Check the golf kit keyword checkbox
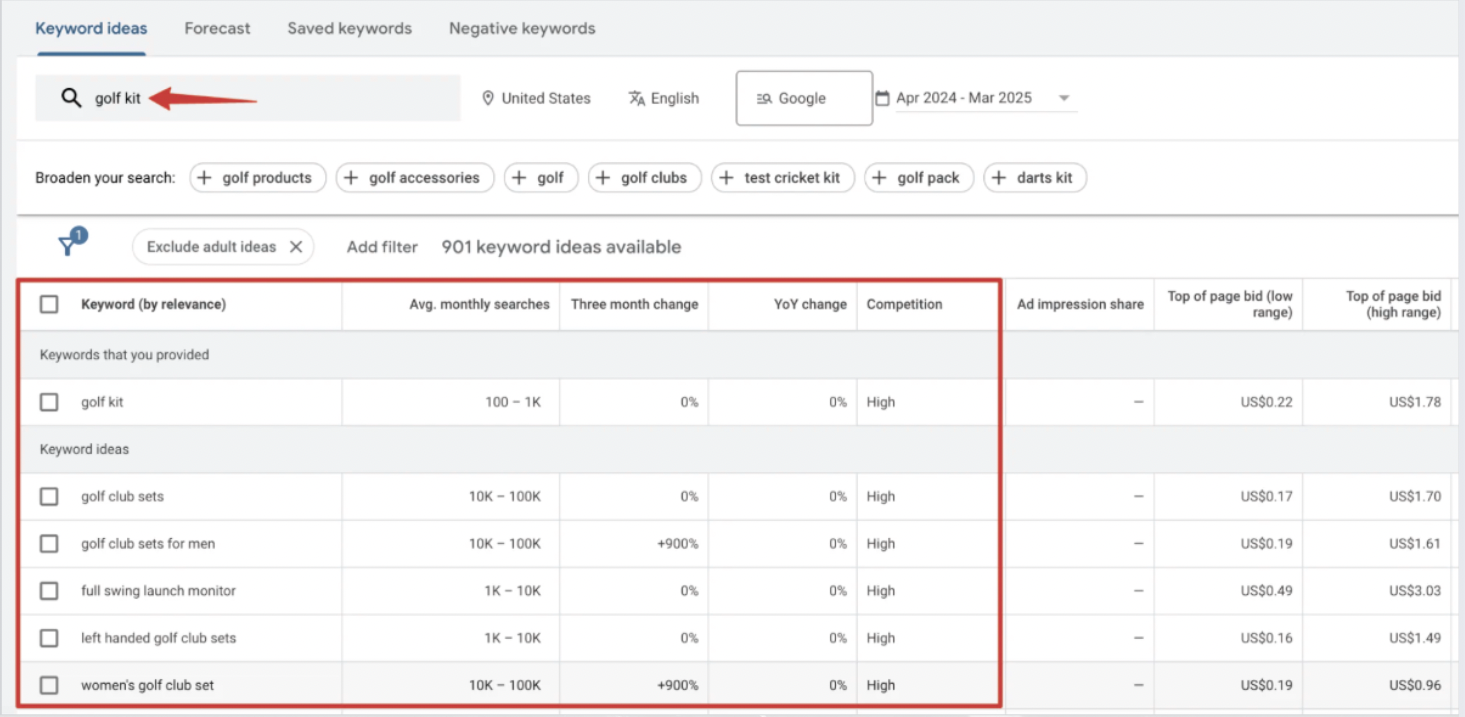The width and height of the screenshot is (1465, 717). (49, 402)
